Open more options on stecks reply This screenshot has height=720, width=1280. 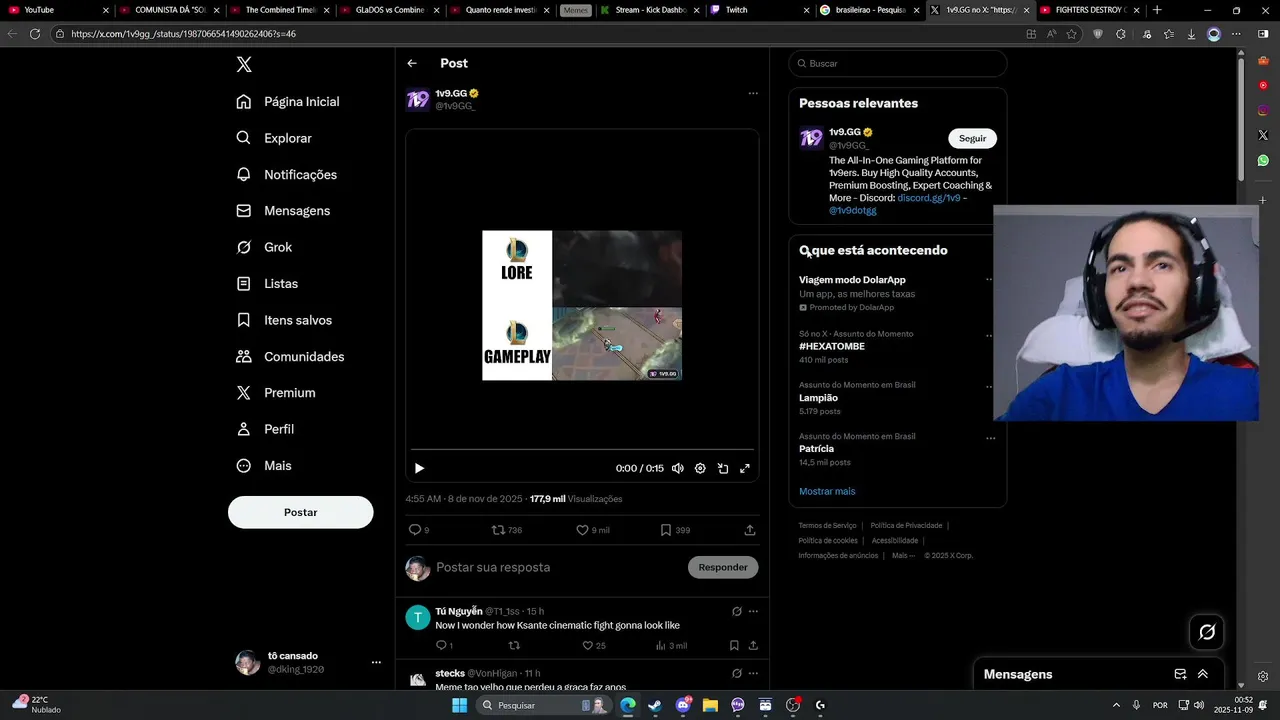753,673
